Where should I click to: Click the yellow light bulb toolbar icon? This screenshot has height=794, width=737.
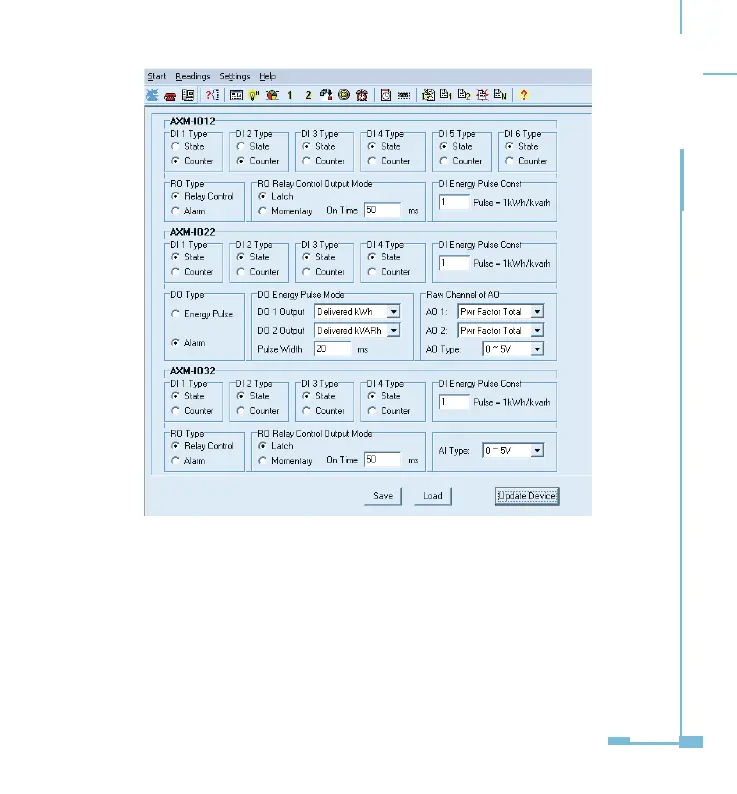pyautogui.click(x=254, y=95)
